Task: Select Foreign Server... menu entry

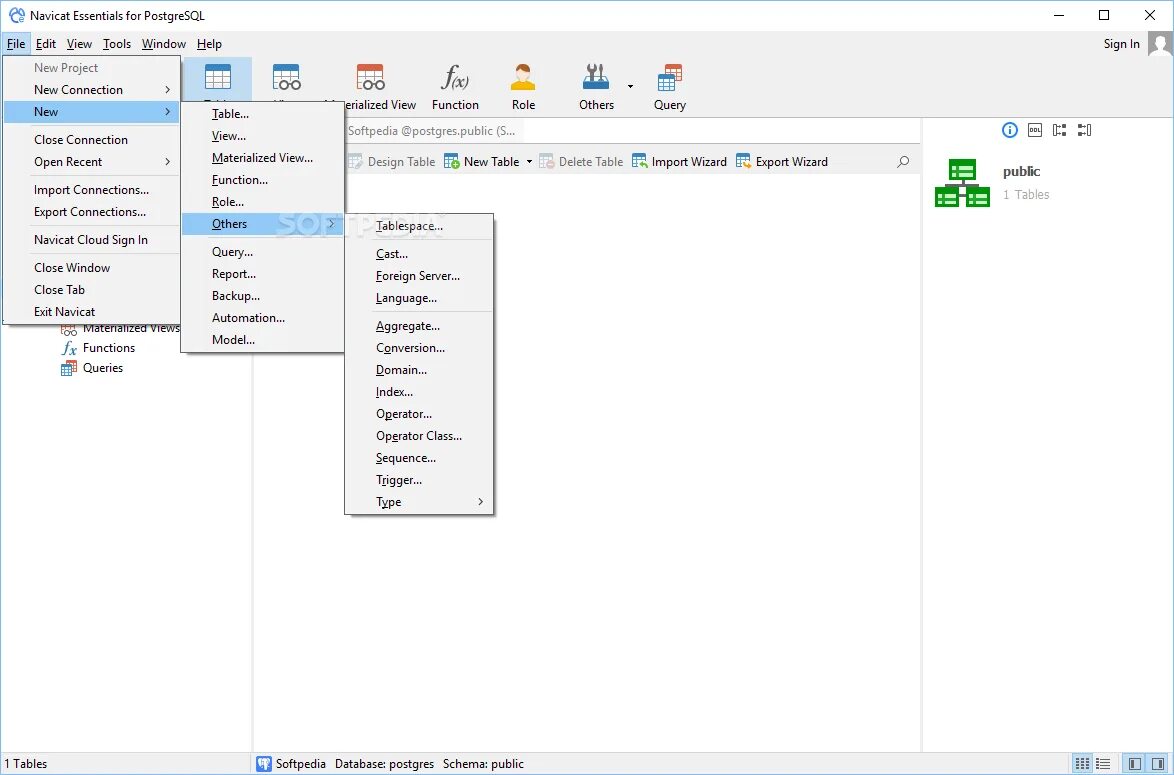Action: tap(419, 276)
